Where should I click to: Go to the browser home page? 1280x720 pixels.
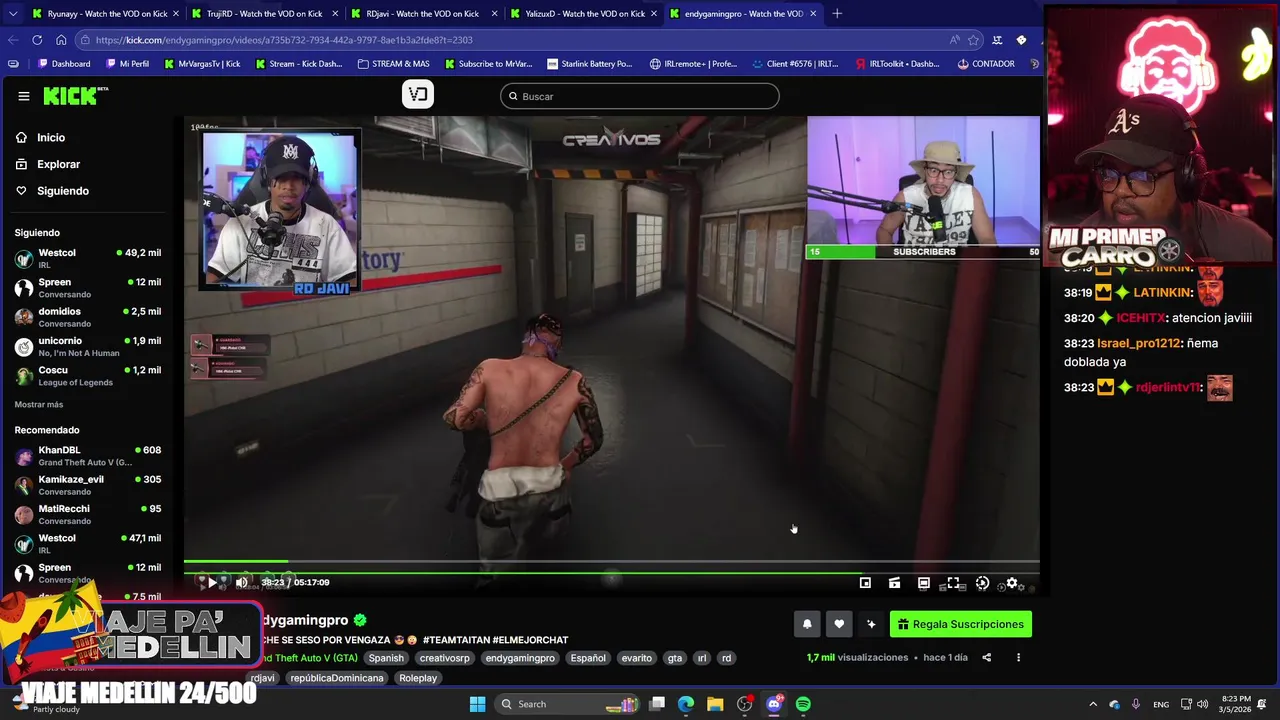[x=61, y=40]
